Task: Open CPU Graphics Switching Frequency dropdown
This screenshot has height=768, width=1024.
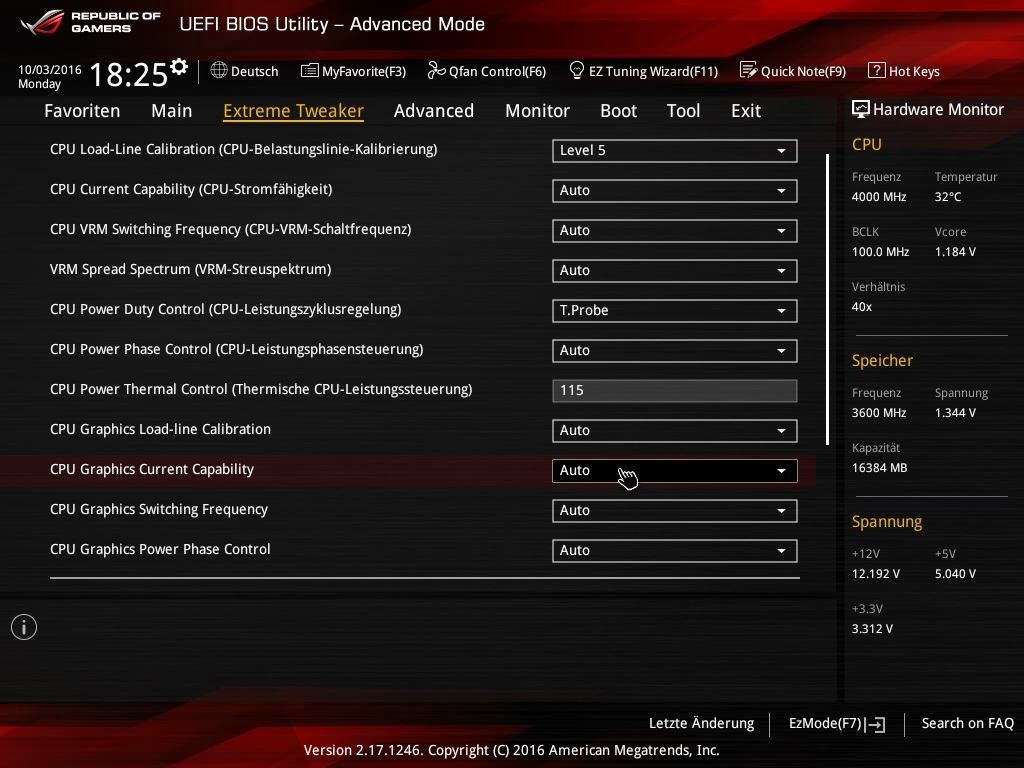Action: pos(675,511)
